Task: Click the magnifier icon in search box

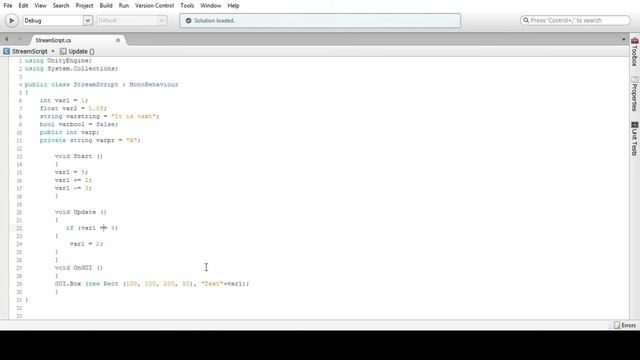Action: (526, 20)
